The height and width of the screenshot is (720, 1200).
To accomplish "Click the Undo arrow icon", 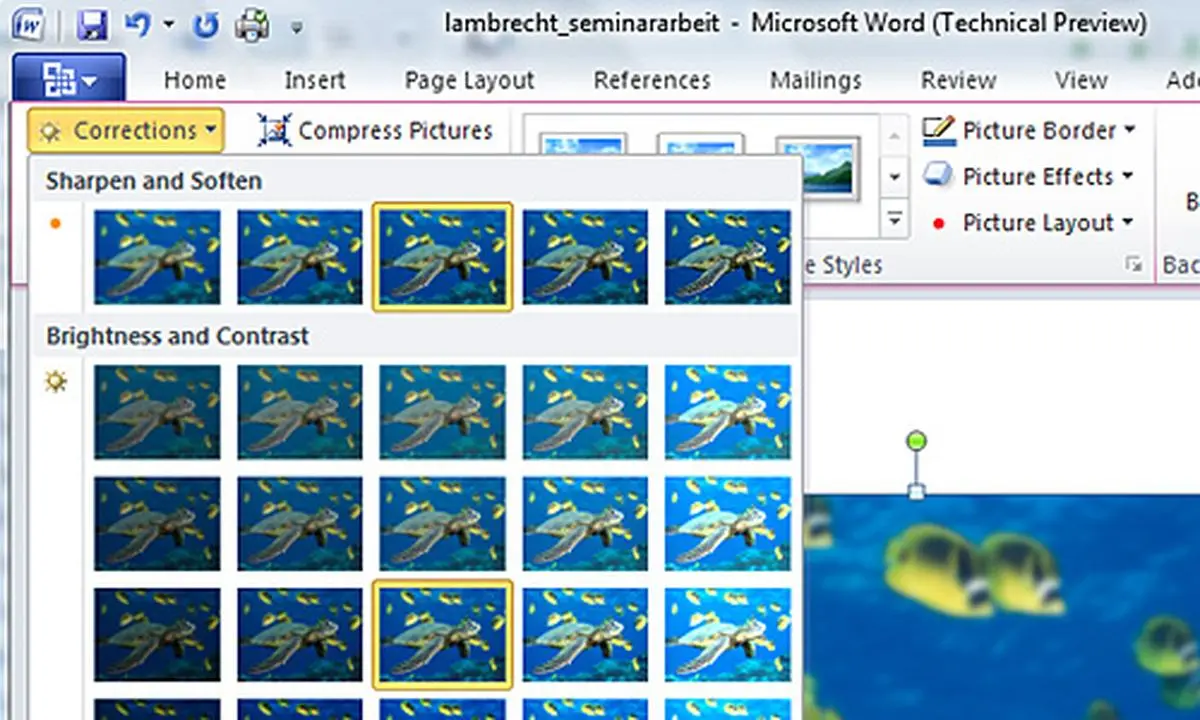I will click(137, 23).
